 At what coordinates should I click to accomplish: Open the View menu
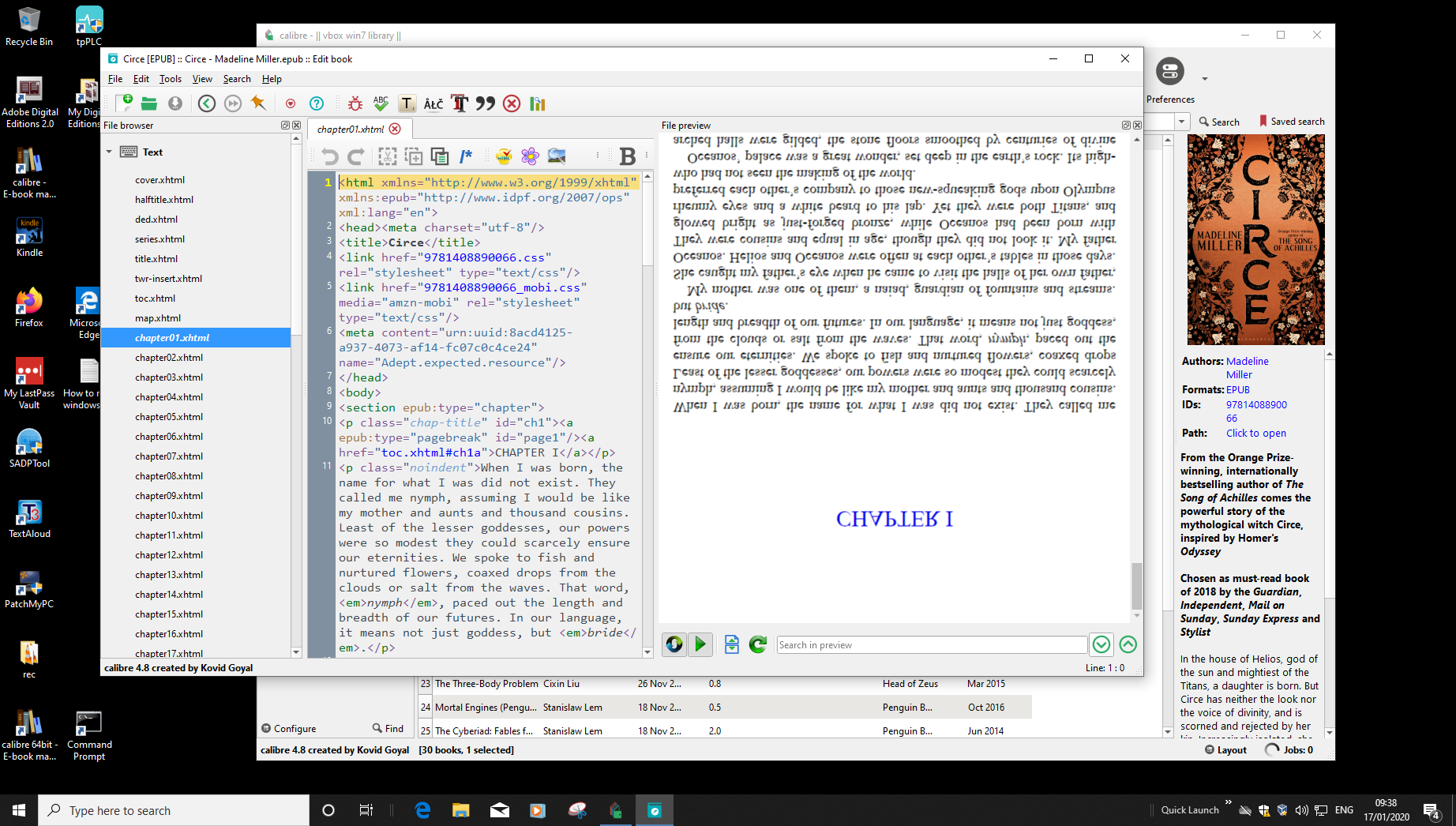coord(202,79)
